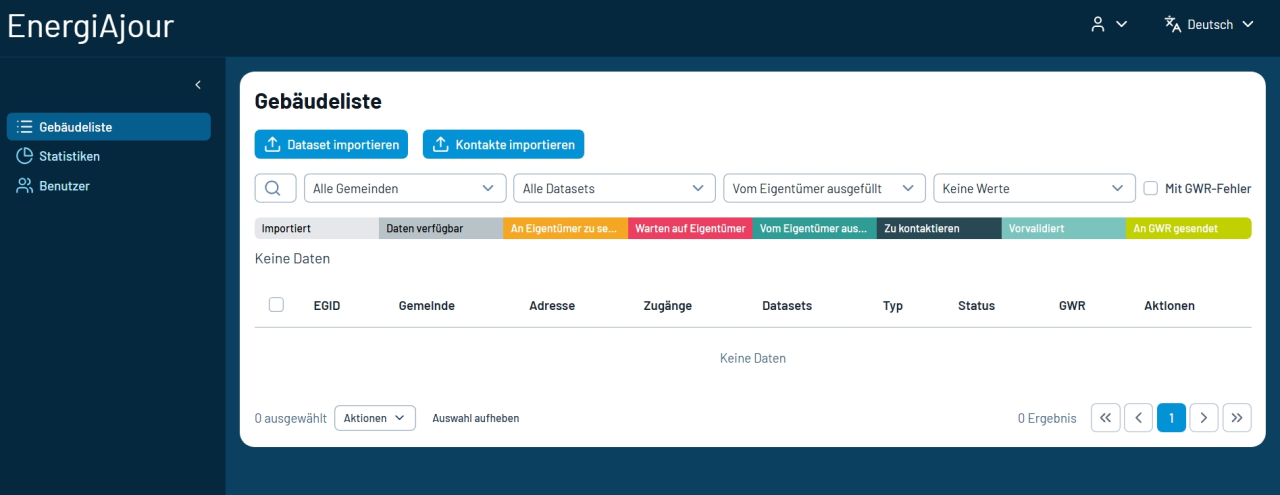Open Statistiken in the sidebar
The image size is (1280, 495).
click(x=109, y=156)
